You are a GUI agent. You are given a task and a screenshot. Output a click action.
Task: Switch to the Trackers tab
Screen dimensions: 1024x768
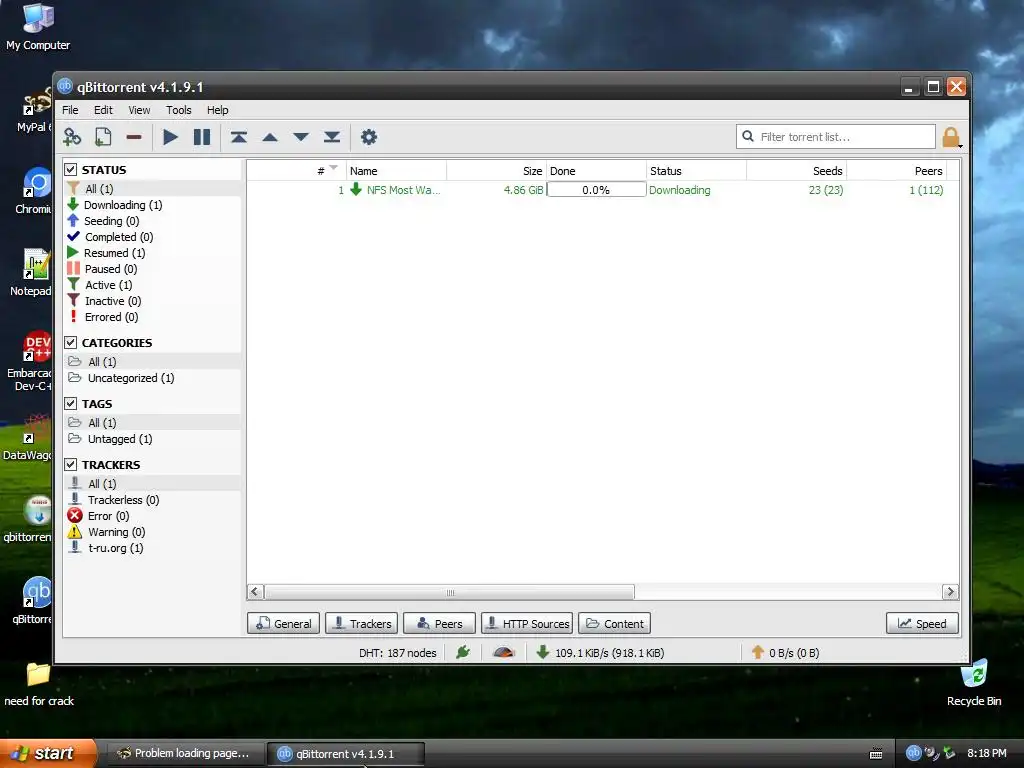click(x=361, y=624)
